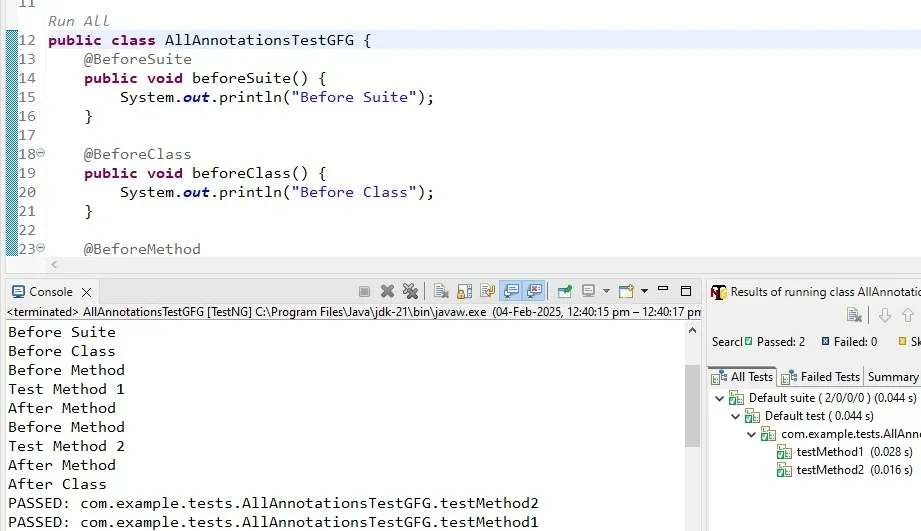Select com.example.tests.AllAnn... tree row
The image size is (921, 531).
pyautogui.click(x=841, y=435)
